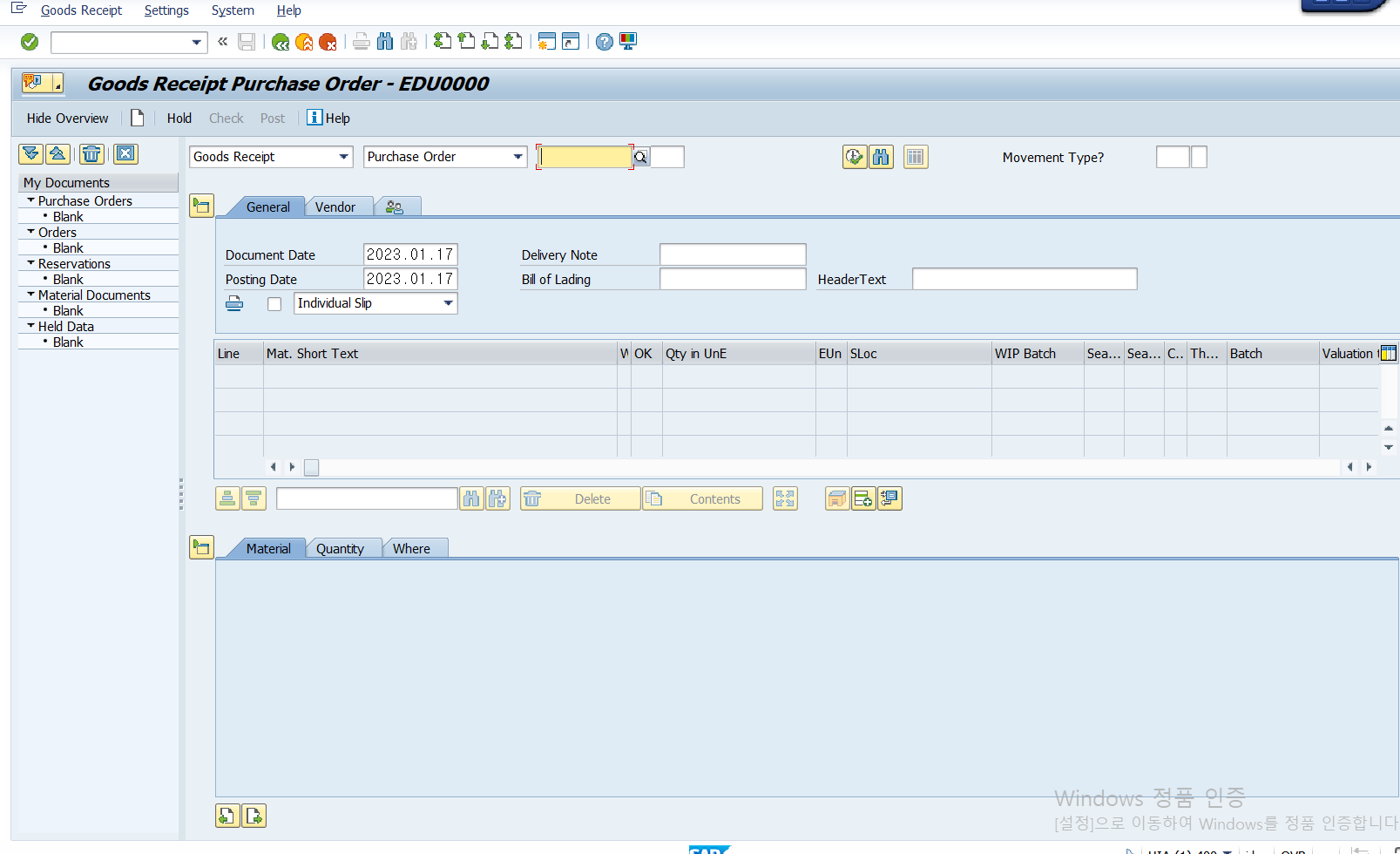Click the Find purchase order binoculars icon
1400x854 pixels.
(x=881, y=157)
